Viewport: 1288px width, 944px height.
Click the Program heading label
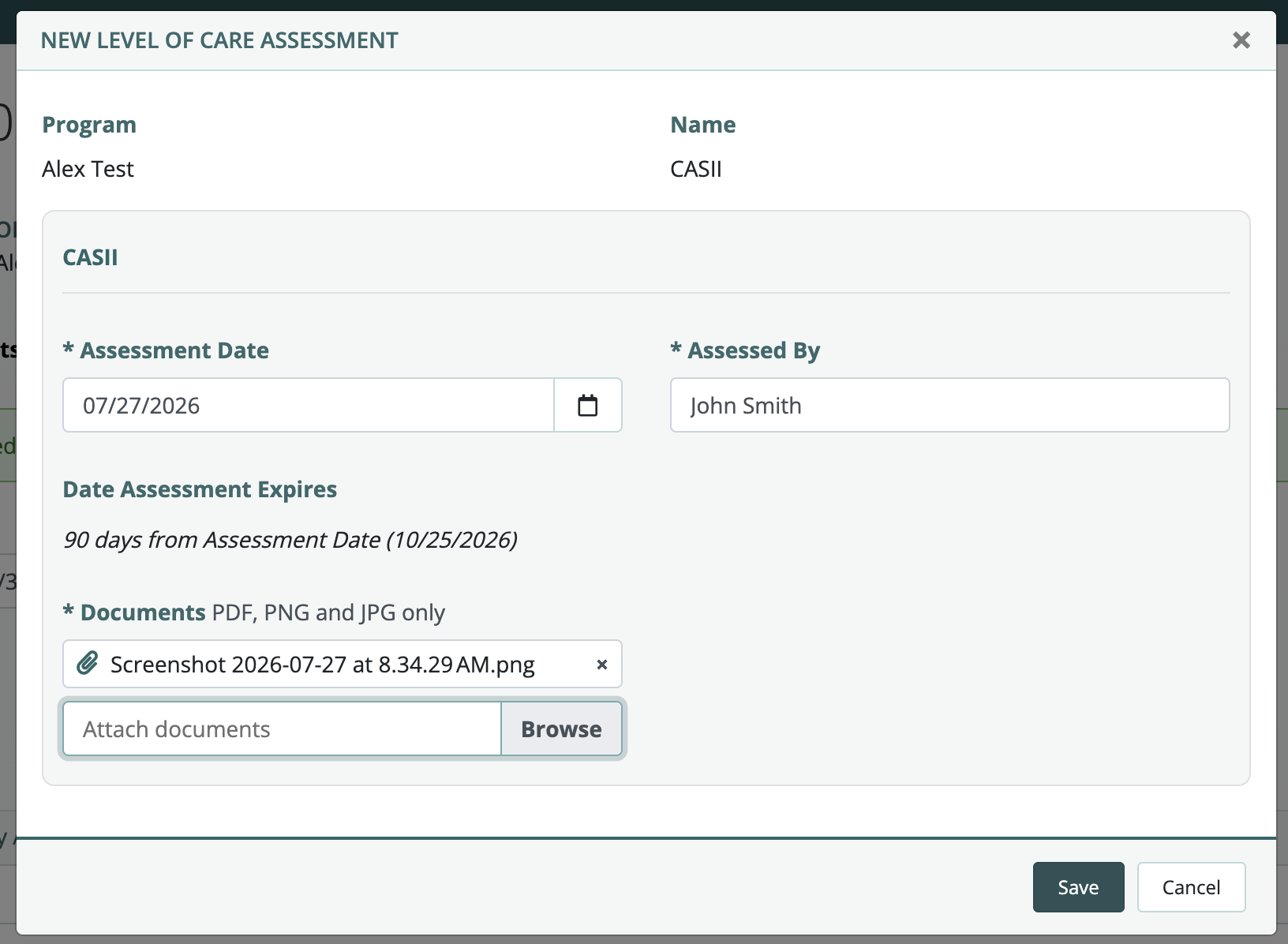pyautogui.click(x=89, y=125)
